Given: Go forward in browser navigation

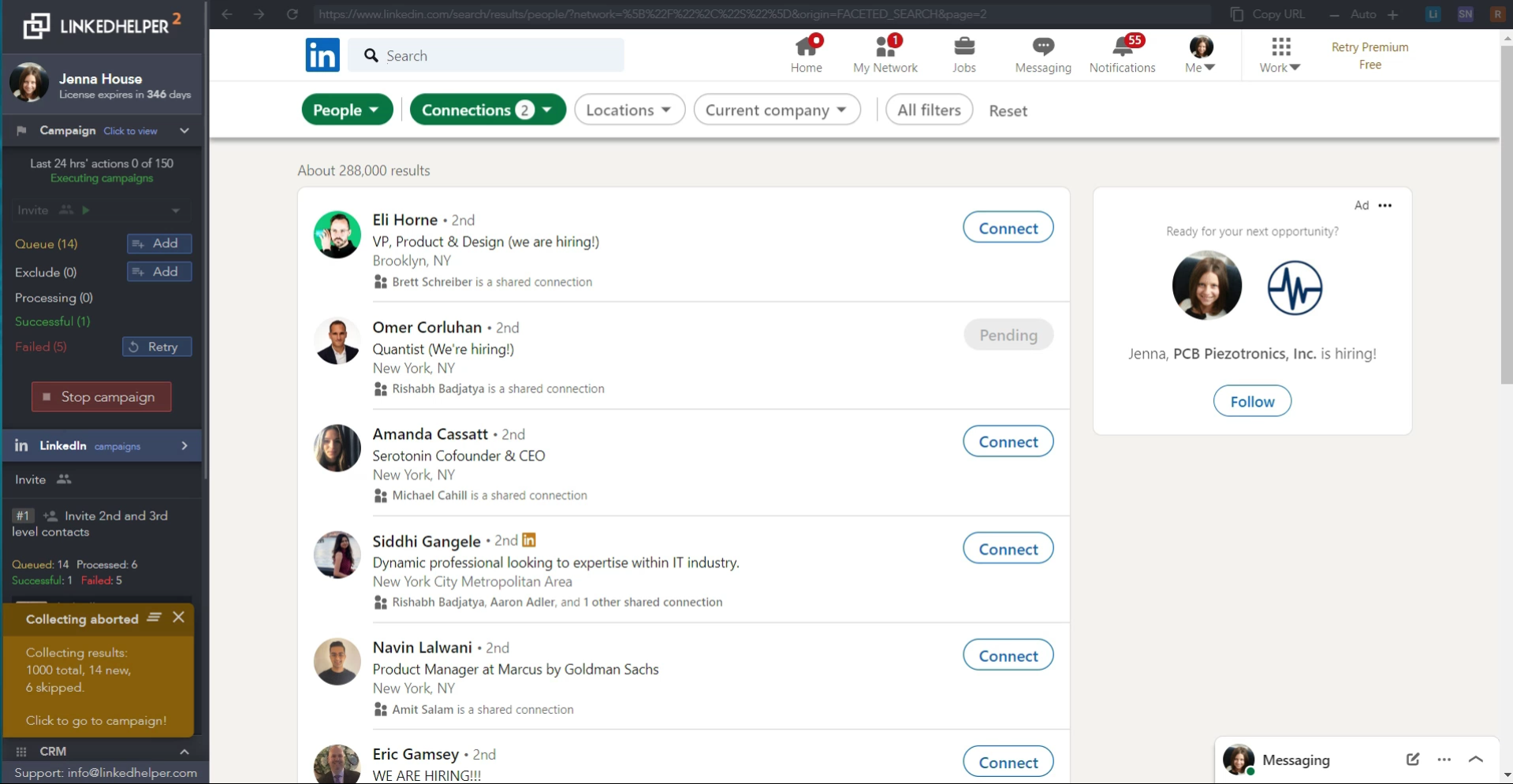Looking at the screenshot, I should coord(259,14).
